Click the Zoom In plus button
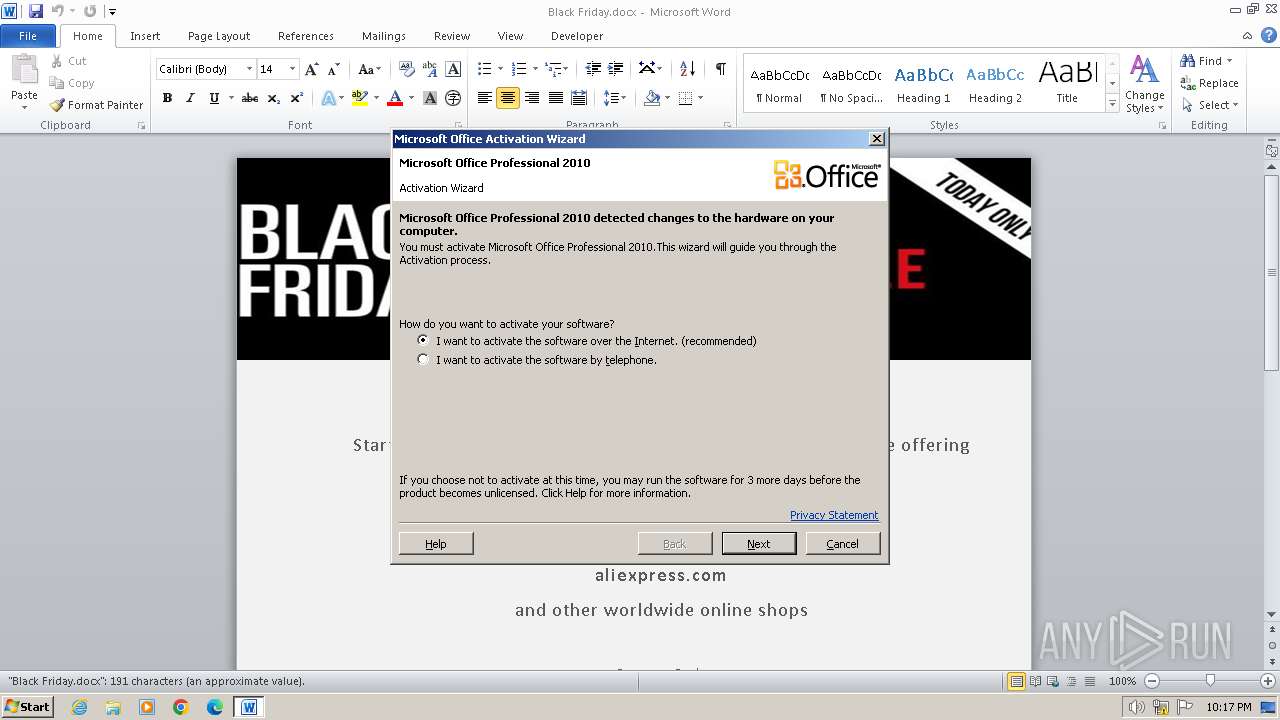Screen dimensions: 1280x720 1268,681
